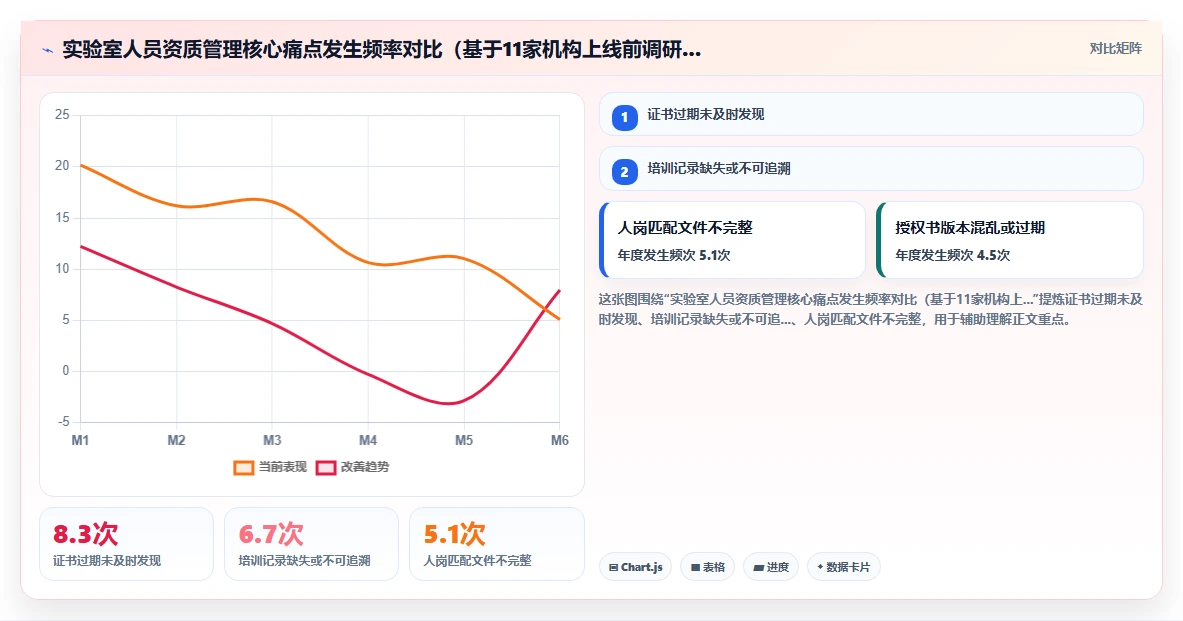The width and height of the screenshot is (1183, 621).
Task: Open the 6.7次 statistic card
Action: pos(311,544)
